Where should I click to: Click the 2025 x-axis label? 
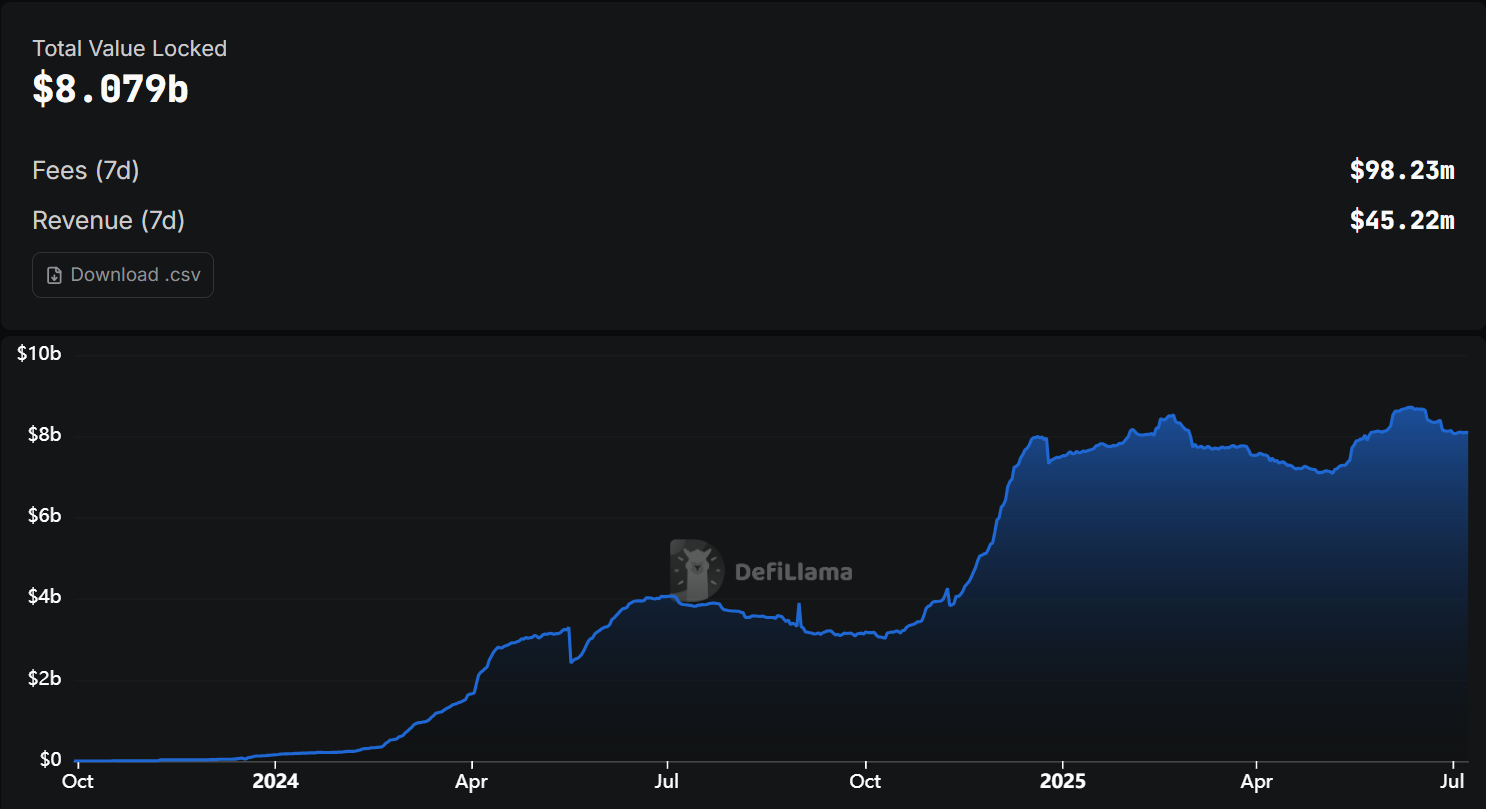[1063, 781]
